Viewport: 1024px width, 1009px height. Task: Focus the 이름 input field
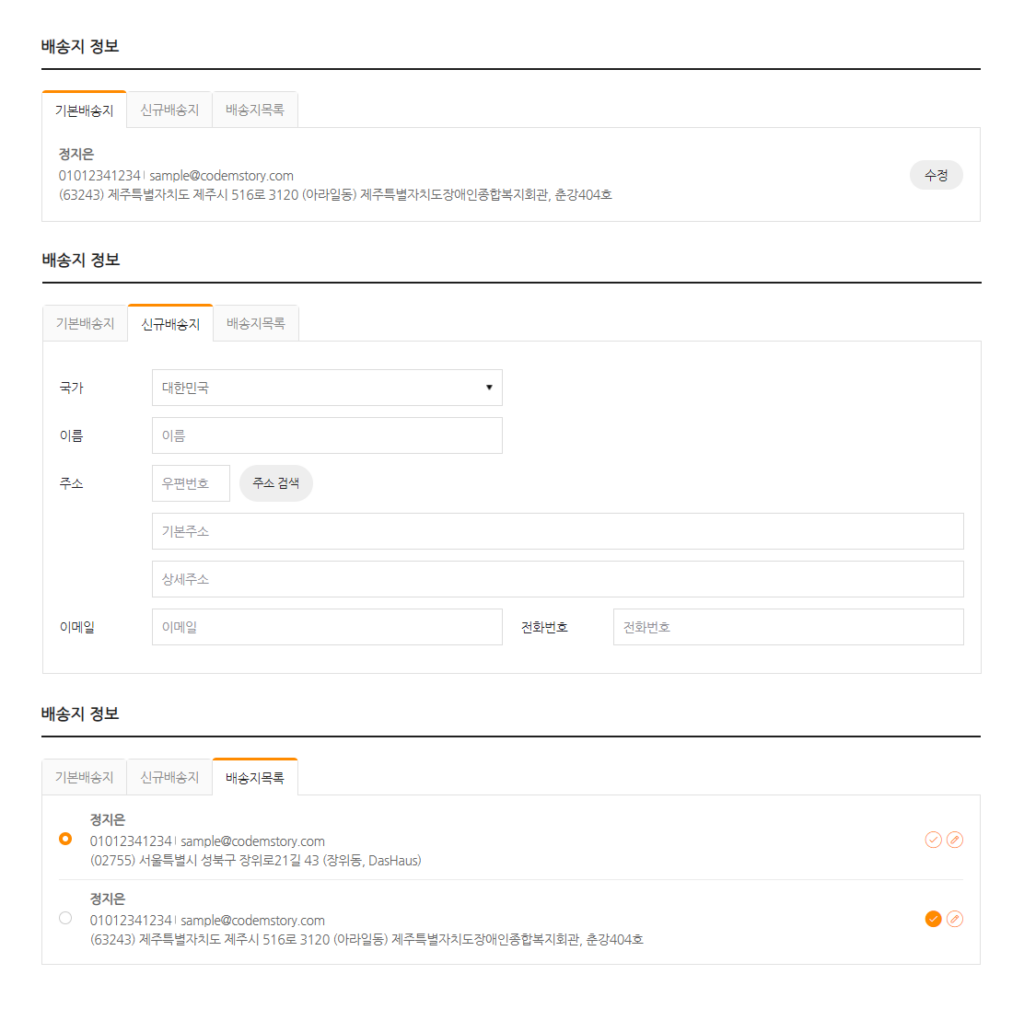coord(327,436)
